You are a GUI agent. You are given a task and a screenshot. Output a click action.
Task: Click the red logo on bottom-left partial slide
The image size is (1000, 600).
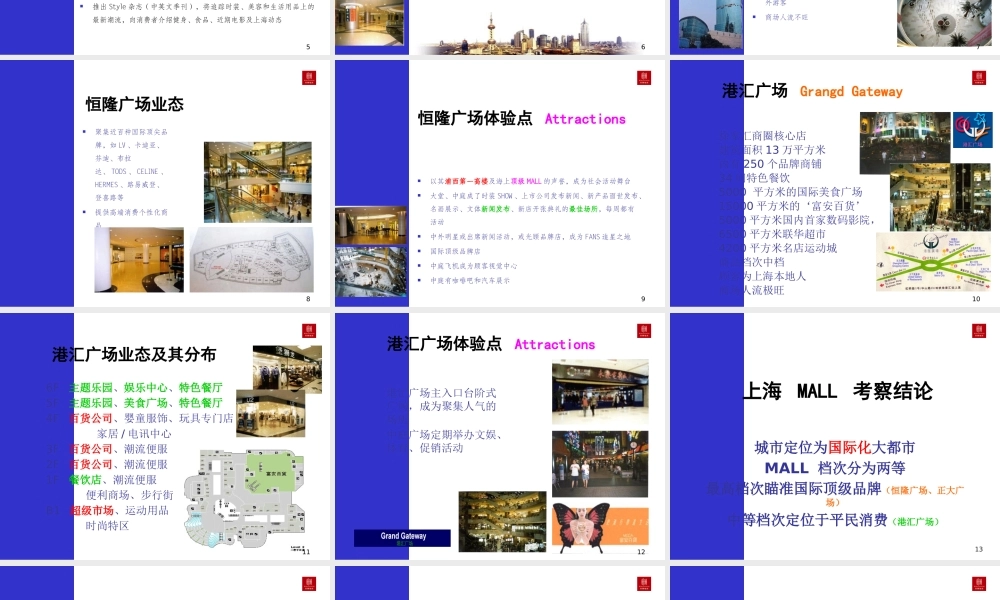coord(309,583)
